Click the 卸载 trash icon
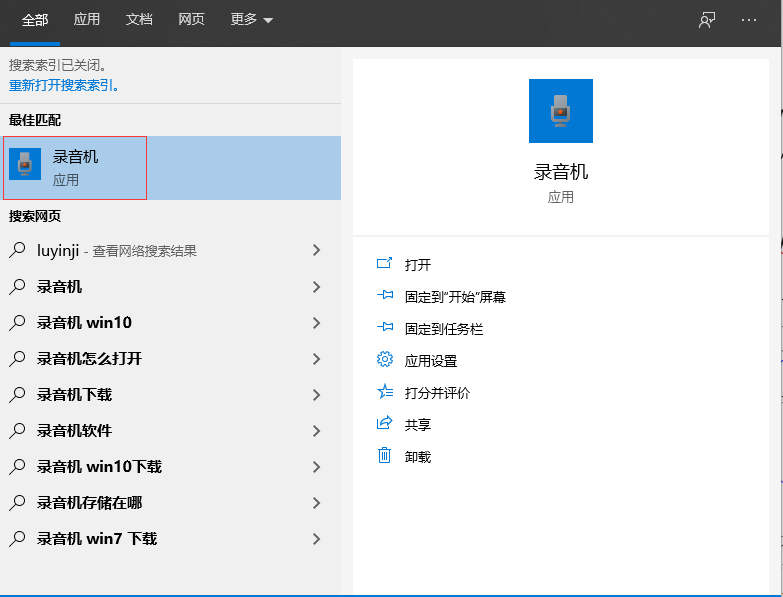783x597 pixels. (x=384, y=456)
